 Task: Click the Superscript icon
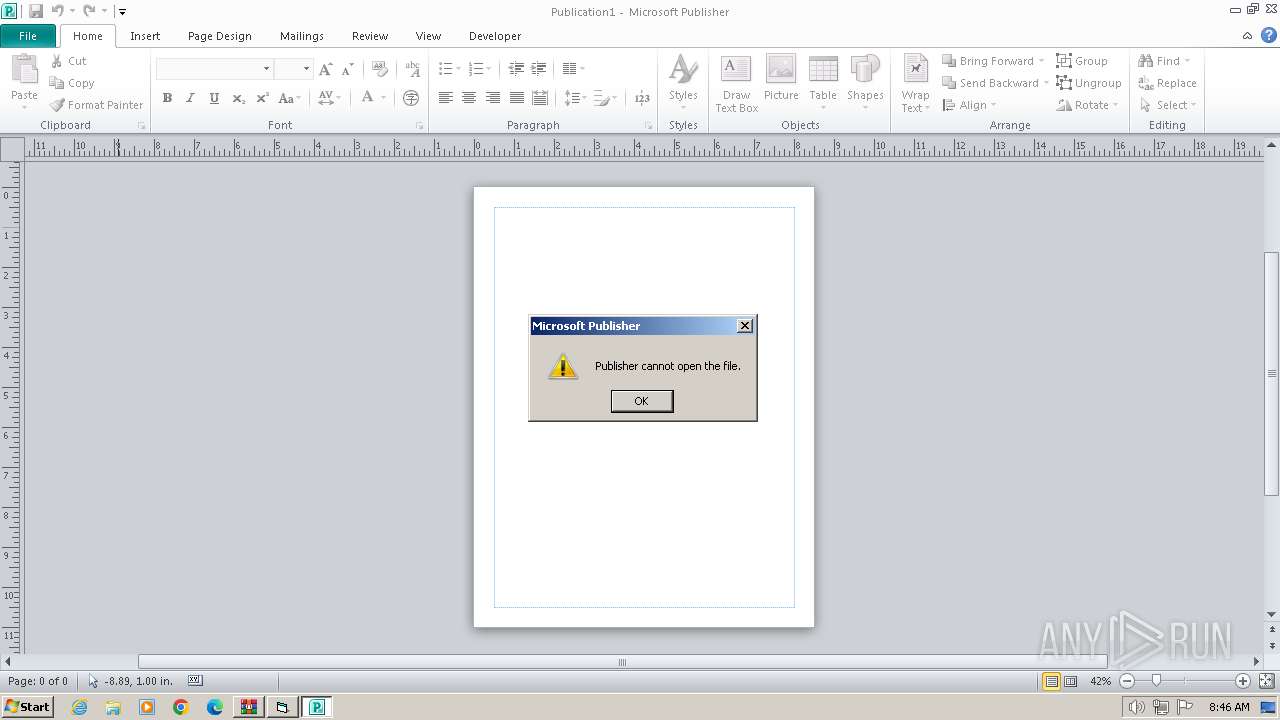coord(262,98)
